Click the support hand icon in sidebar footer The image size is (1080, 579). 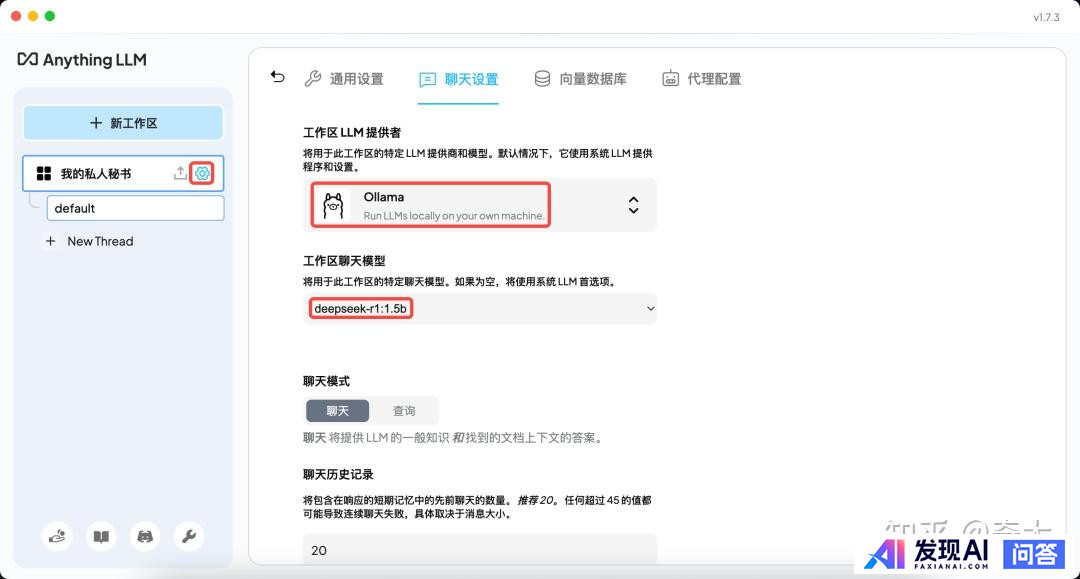(x=58, y=537)
